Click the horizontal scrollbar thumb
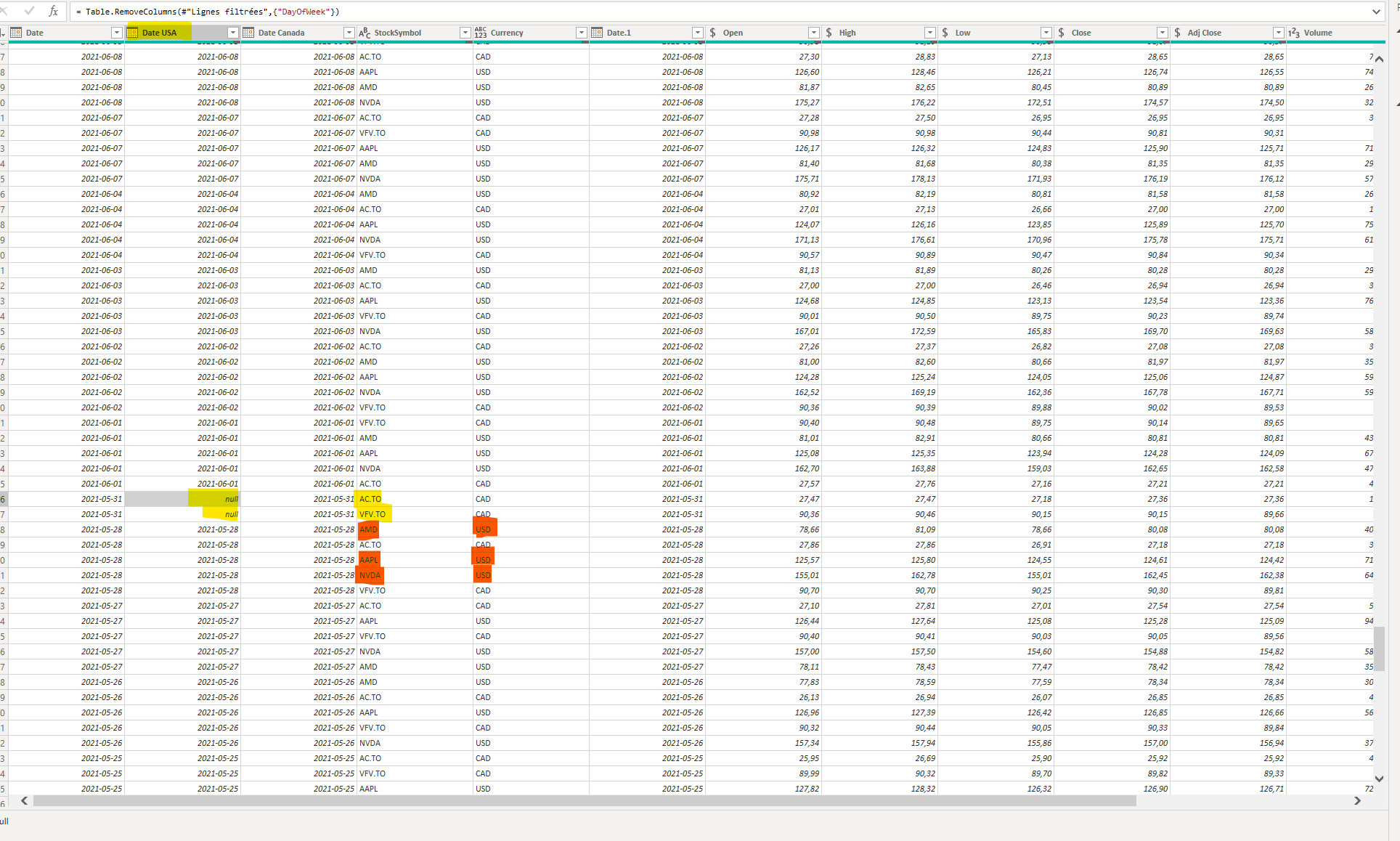This screenshot has width=1400, height=841. (585, 800)
